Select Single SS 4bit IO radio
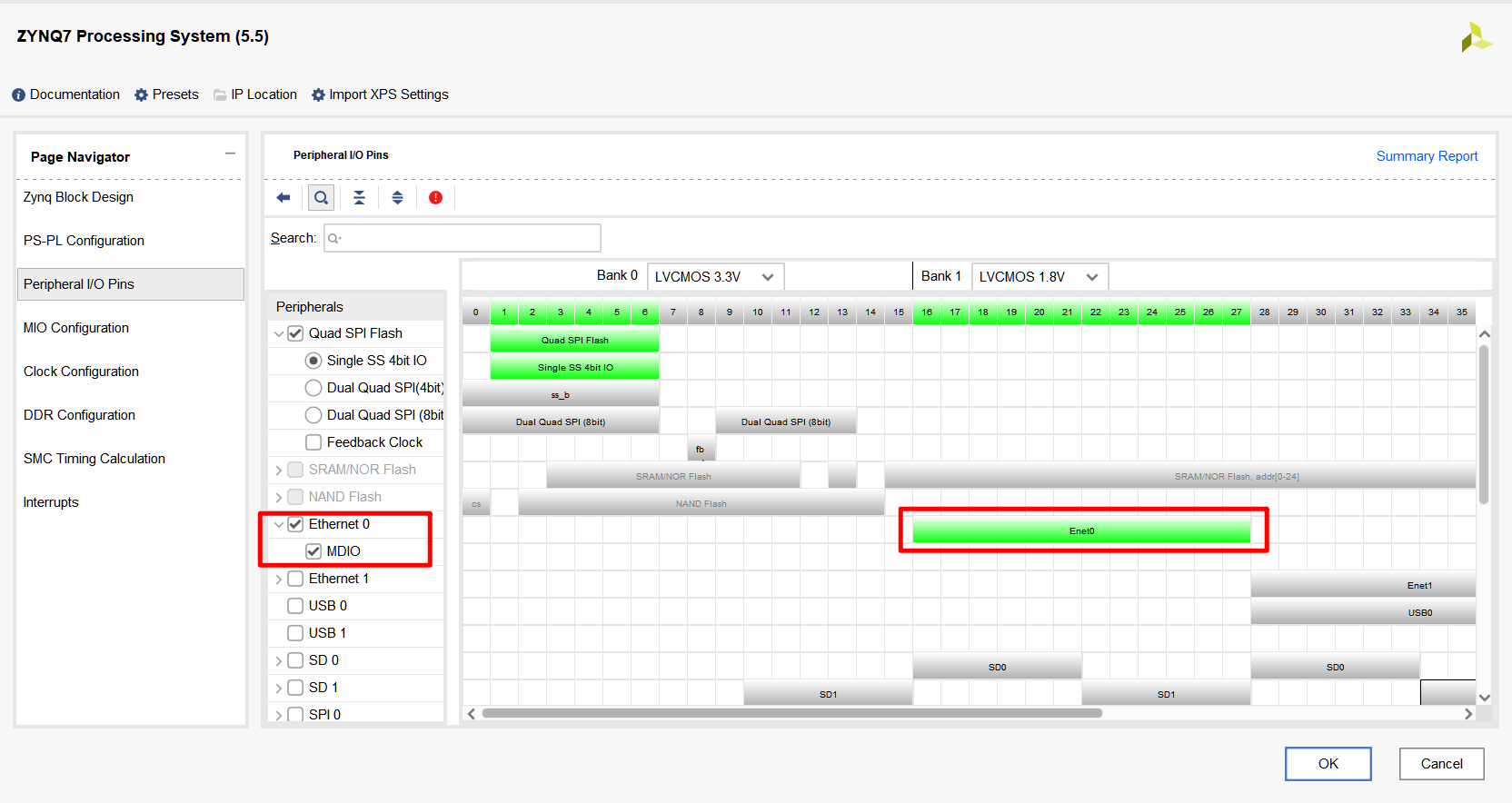This screenshot has height=803, width=1512. 313,361
